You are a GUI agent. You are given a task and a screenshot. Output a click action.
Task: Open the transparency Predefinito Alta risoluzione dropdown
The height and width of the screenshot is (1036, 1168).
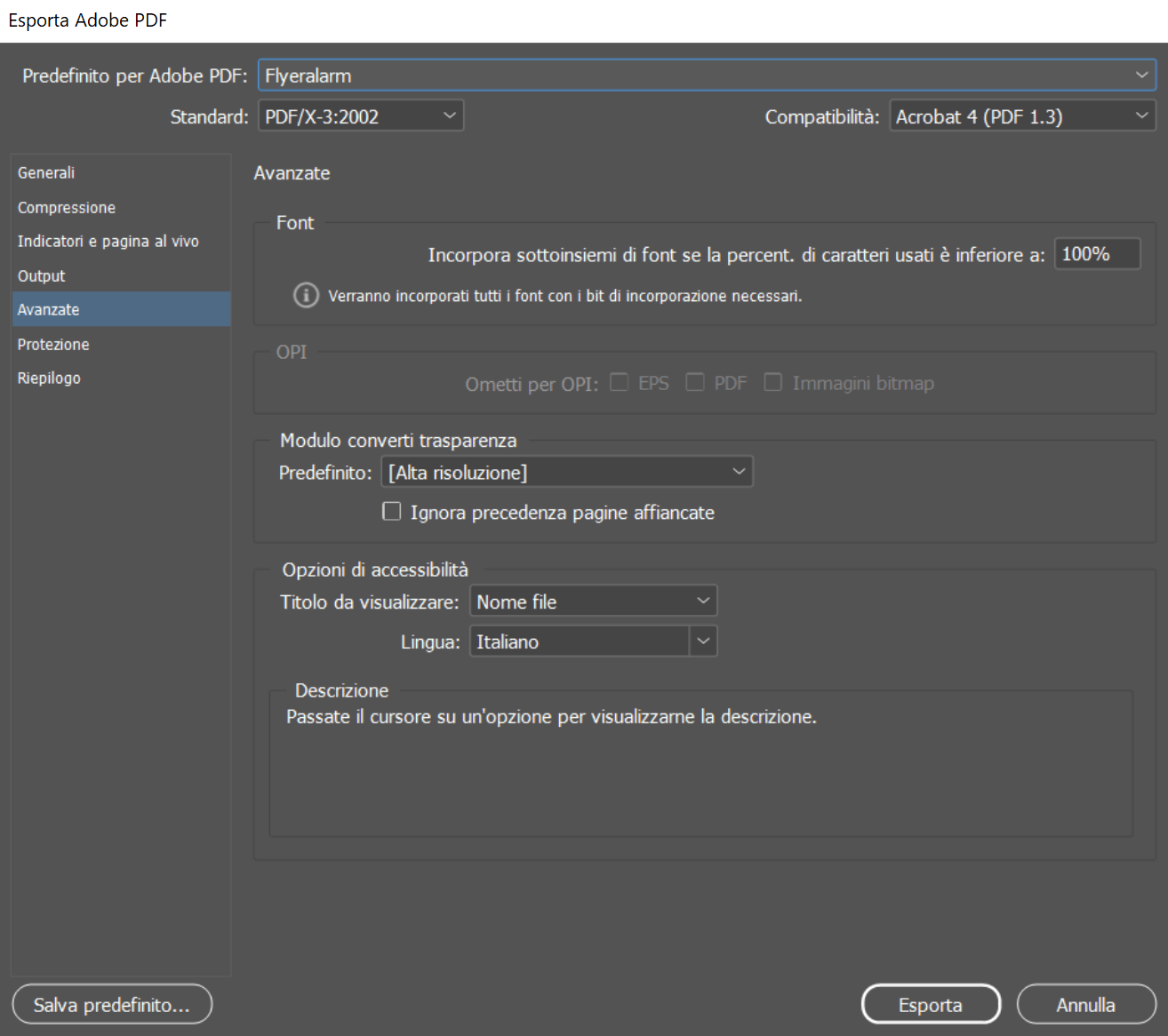pyautogui.click(x=566, y=472)
